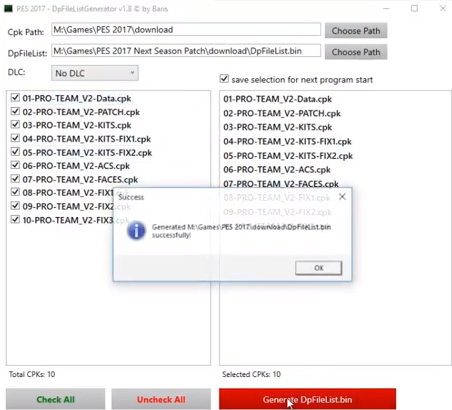
Task: Uncheck 06-PRO-TEAM_V2-ACS.cpk checkbox
Action: coord(15,165)
